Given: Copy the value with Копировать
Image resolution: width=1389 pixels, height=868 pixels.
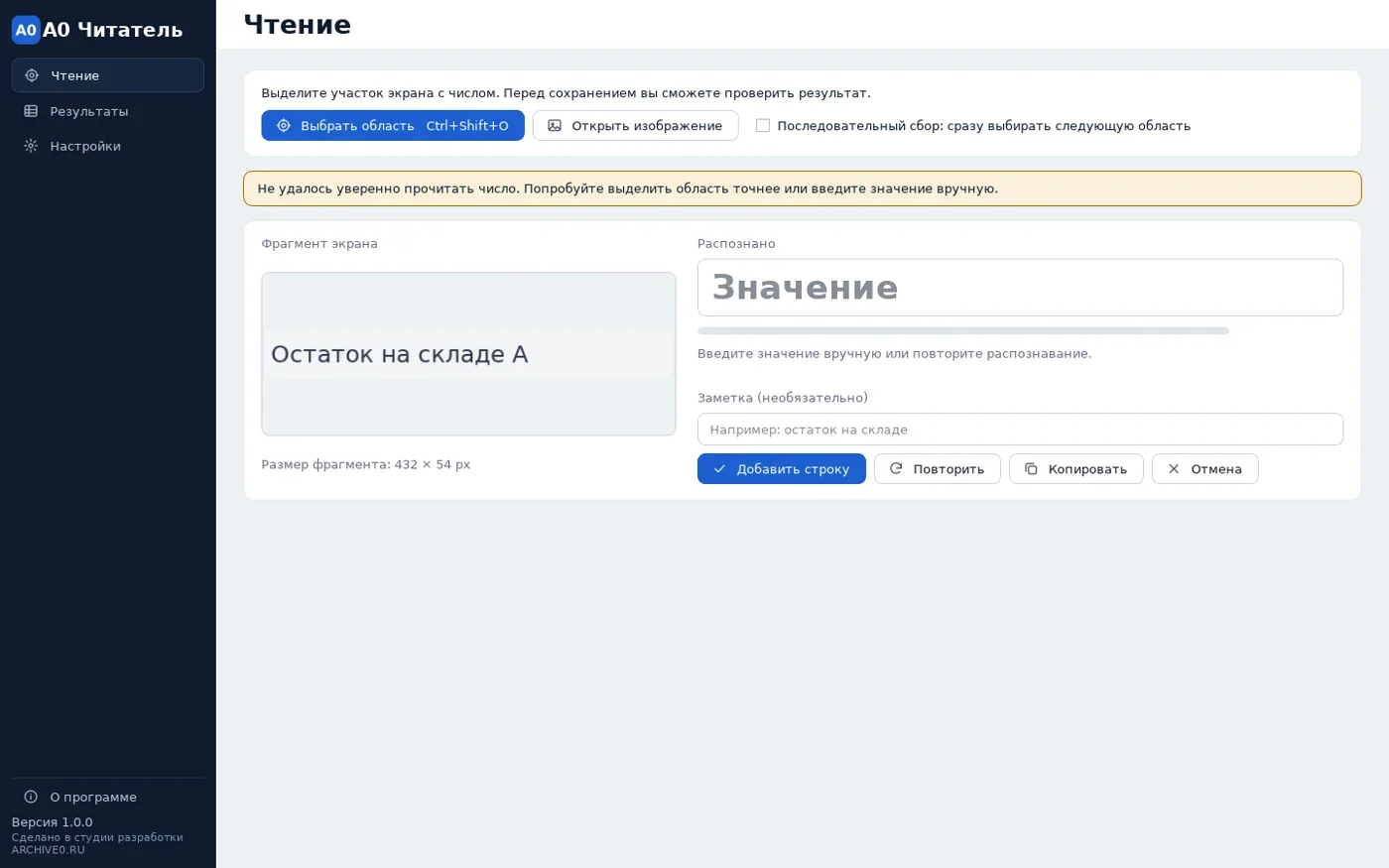Looking at the screenshot, I should point(1076,469).
